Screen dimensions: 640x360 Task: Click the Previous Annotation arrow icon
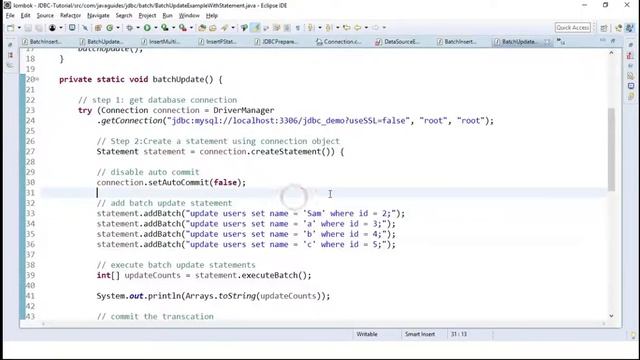coord(329,28)
